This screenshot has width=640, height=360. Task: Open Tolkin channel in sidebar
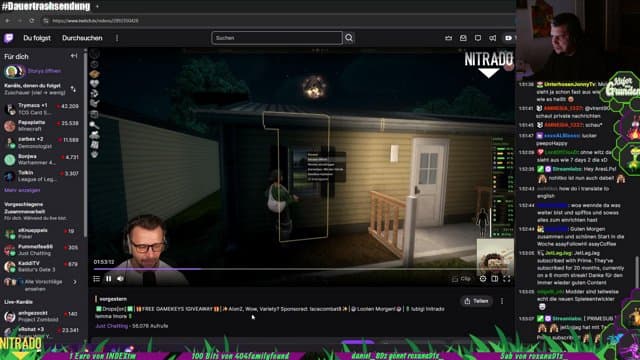pyautogui.click(x=42, y=176)
